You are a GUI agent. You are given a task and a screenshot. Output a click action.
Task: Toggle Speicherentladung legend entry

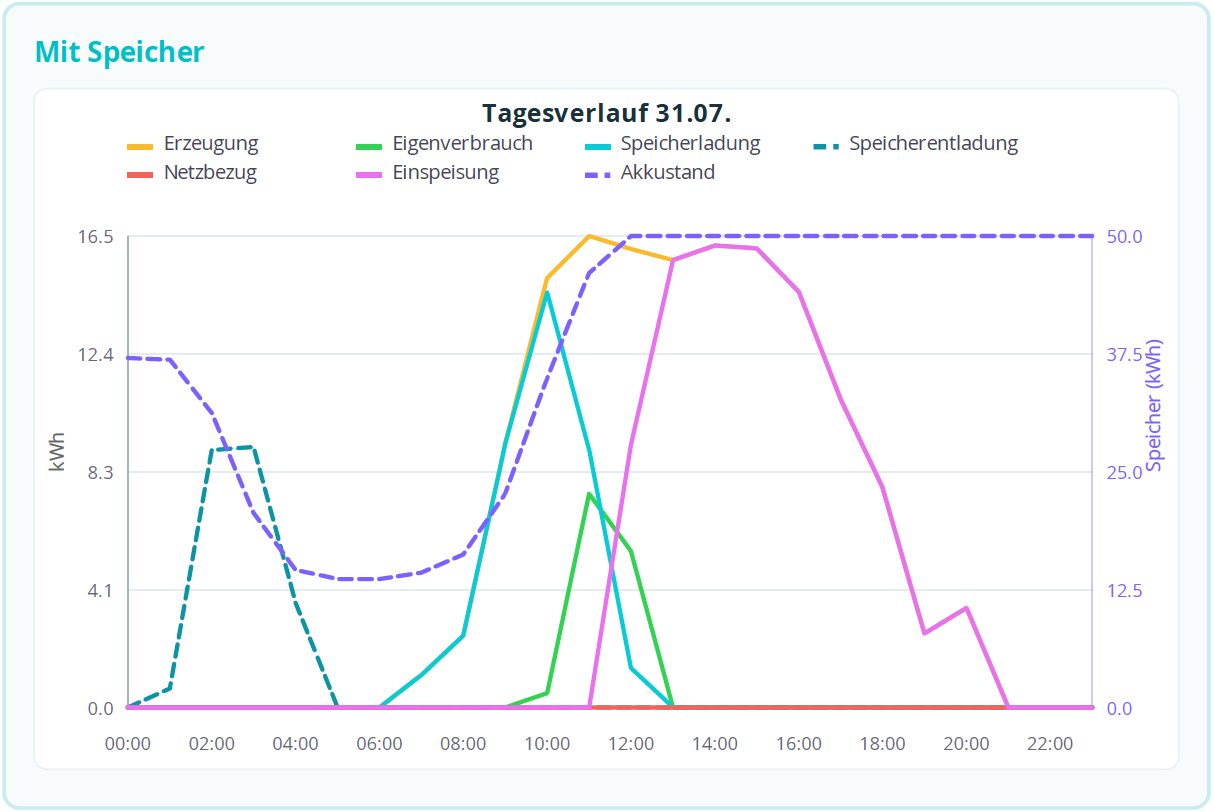914,143
